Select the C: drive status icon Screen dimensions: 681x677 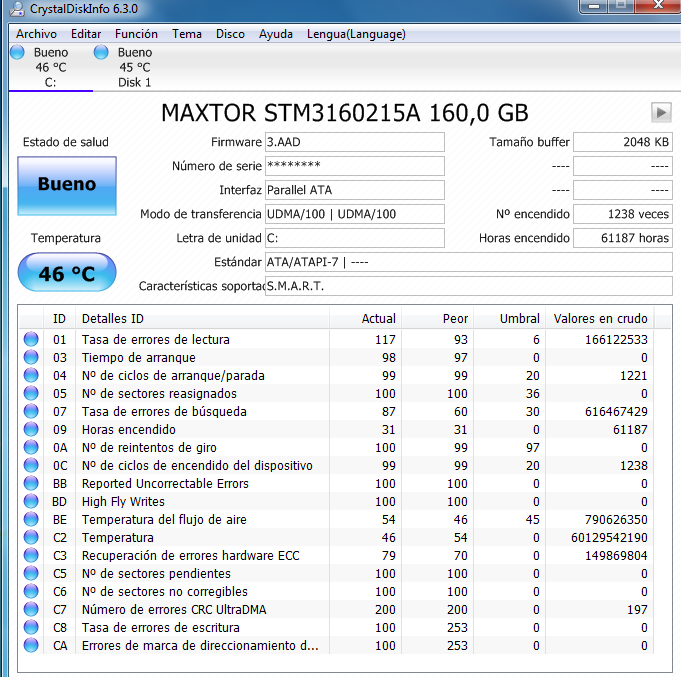(17, 52)
